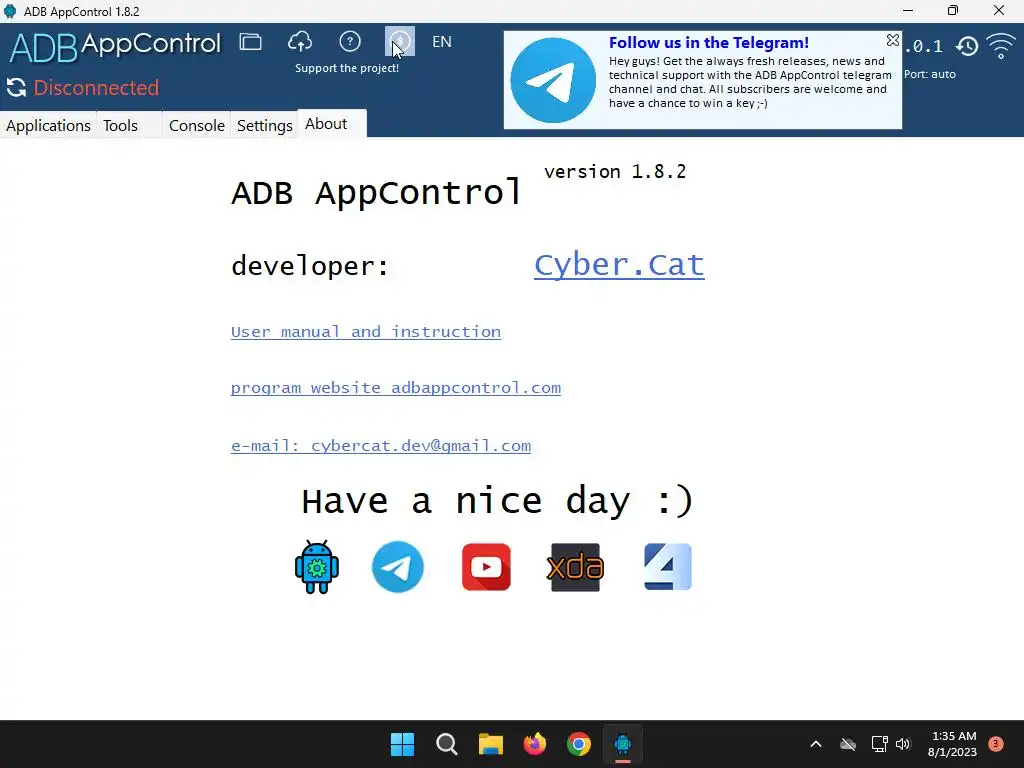The width and height of the screenshot is (1024, 768).
Task: Launch Chrome from the taskbar
Action: click(x=579, y=744)
